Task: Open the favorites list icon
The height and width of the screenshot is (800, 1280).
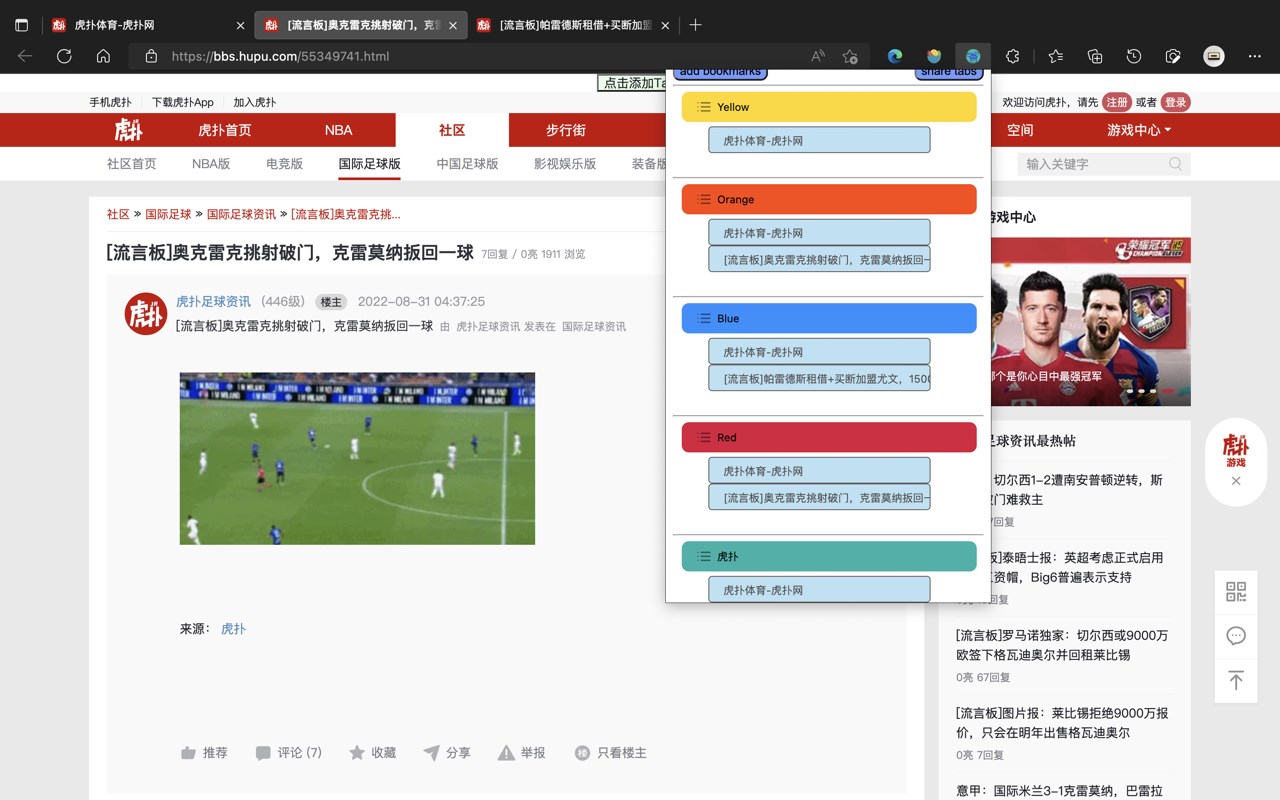Action: [x=1056, y=56]
